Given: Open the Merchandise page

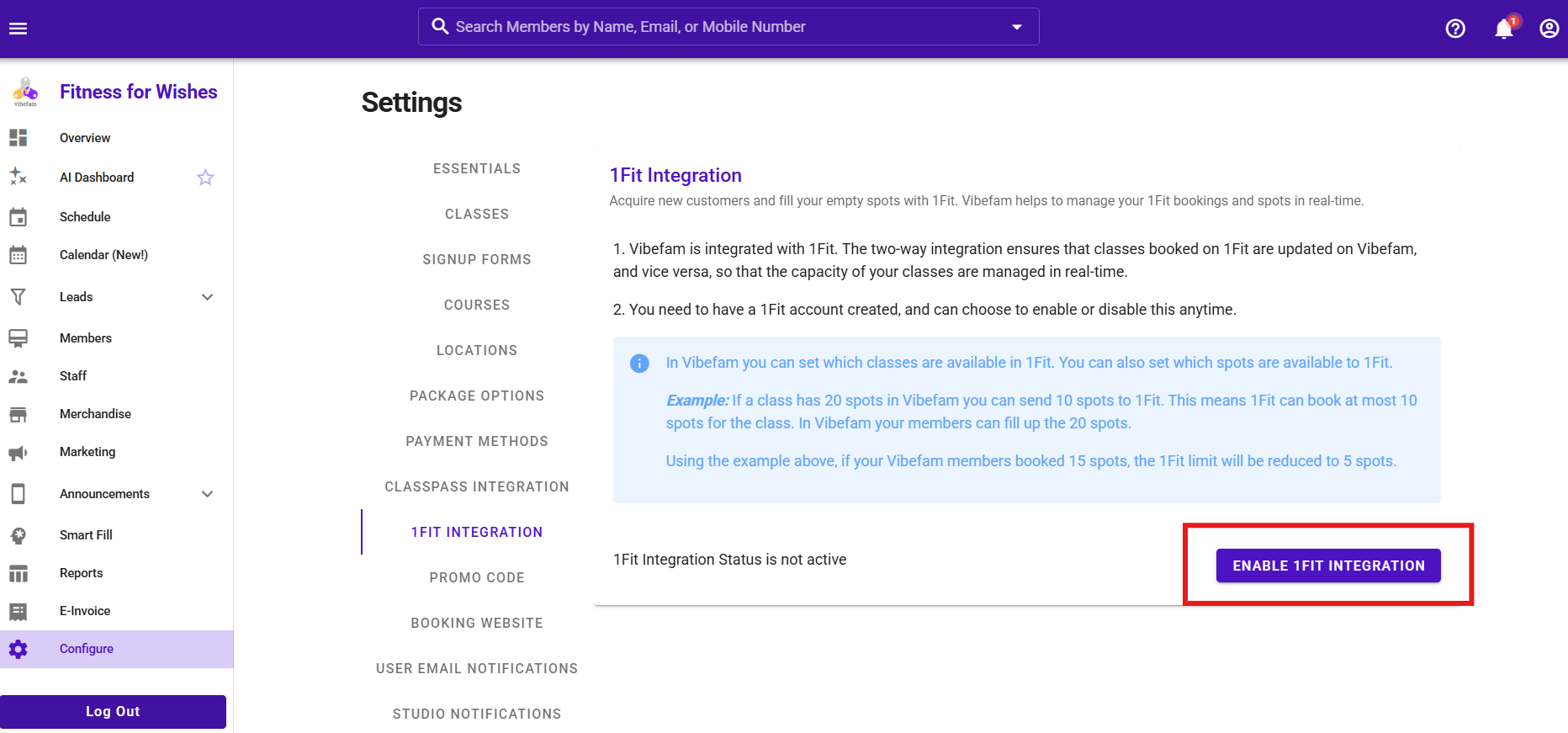Looking at the screenshot, I should coord(95,413).
